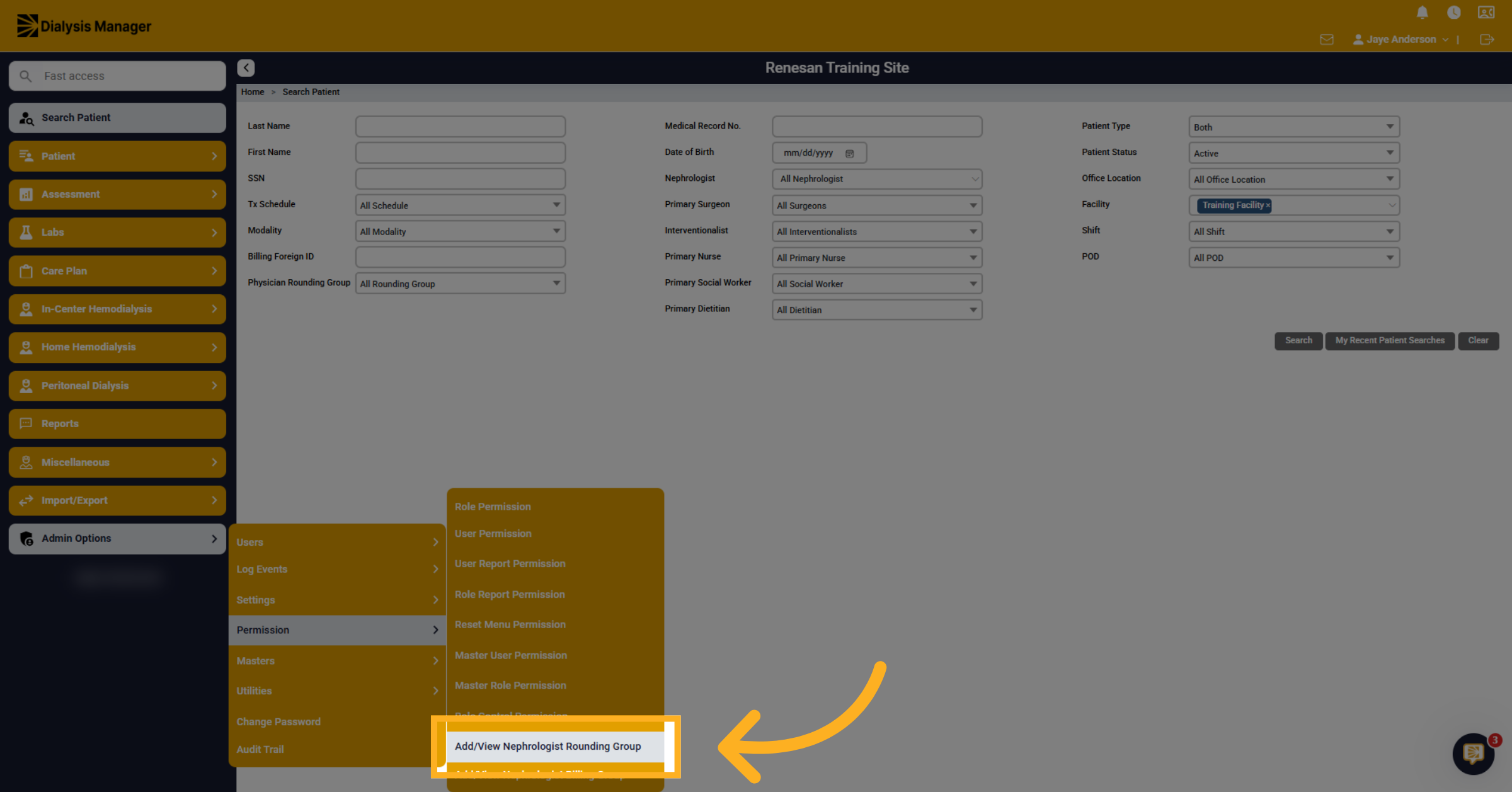Open the Physician Rounding Group dropdown

(460, 284)
